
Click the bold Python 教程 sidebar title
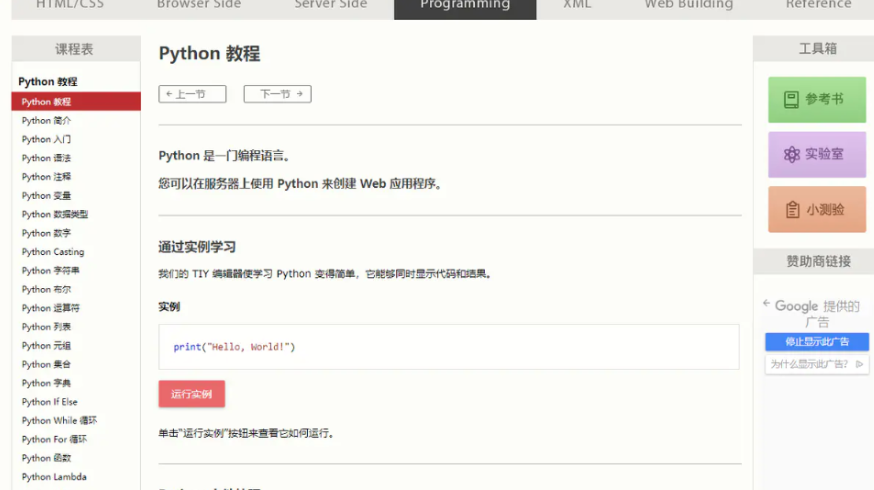48,81
